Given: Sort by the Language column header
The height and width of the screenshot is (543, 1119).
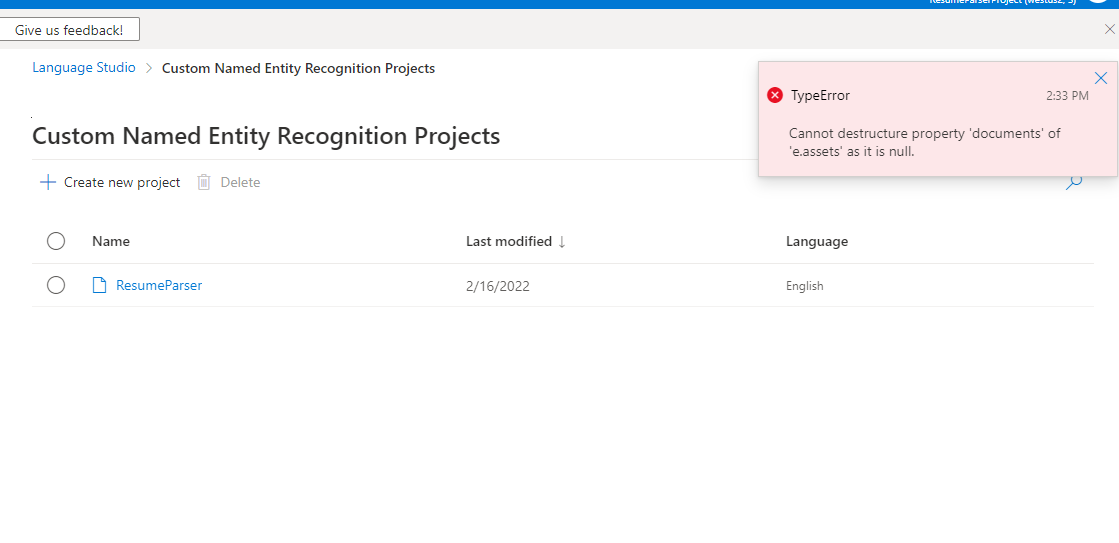Looking at the screenshot, I should [817, 241].
